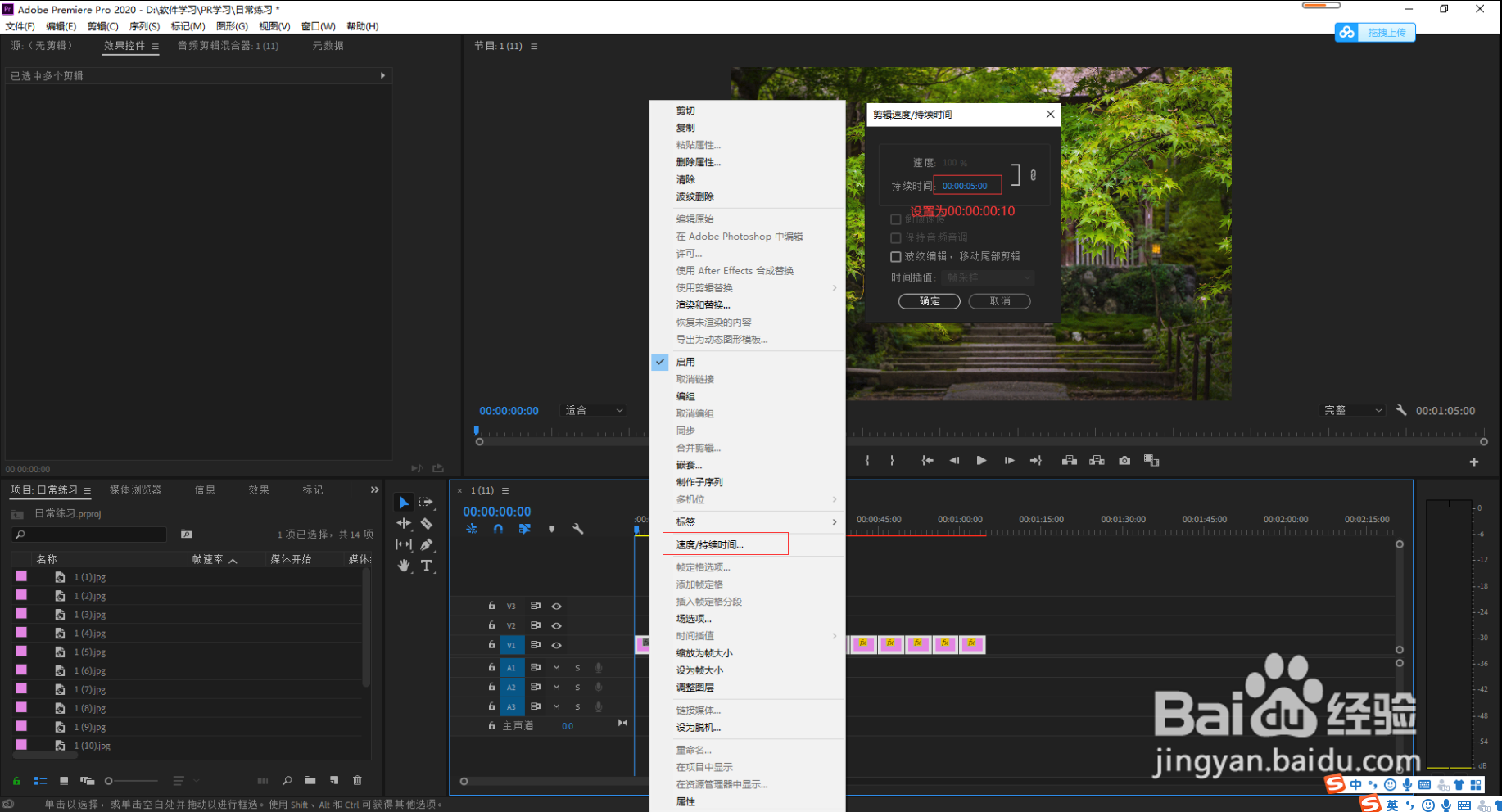Open timeline display settings wrench

coord(578,529)
